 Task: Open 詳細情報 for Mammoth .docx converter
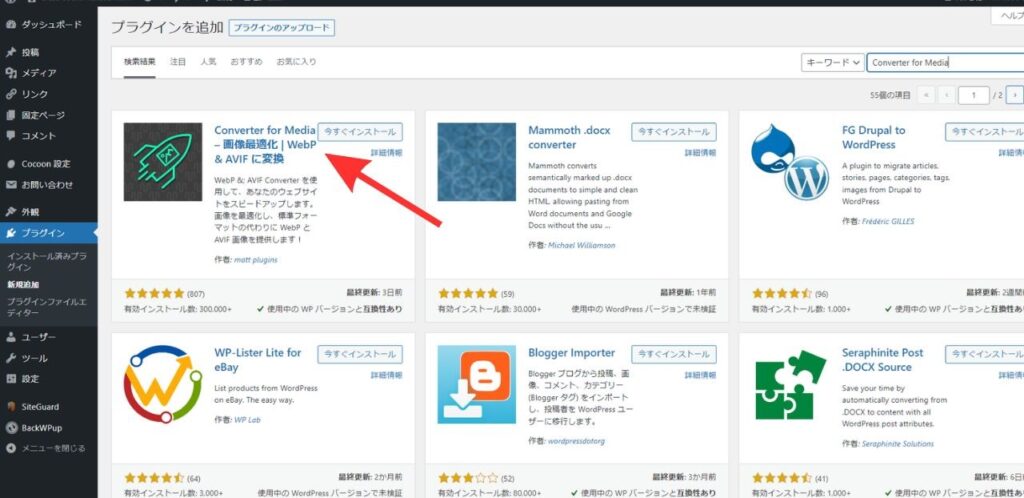coord(700,153)
